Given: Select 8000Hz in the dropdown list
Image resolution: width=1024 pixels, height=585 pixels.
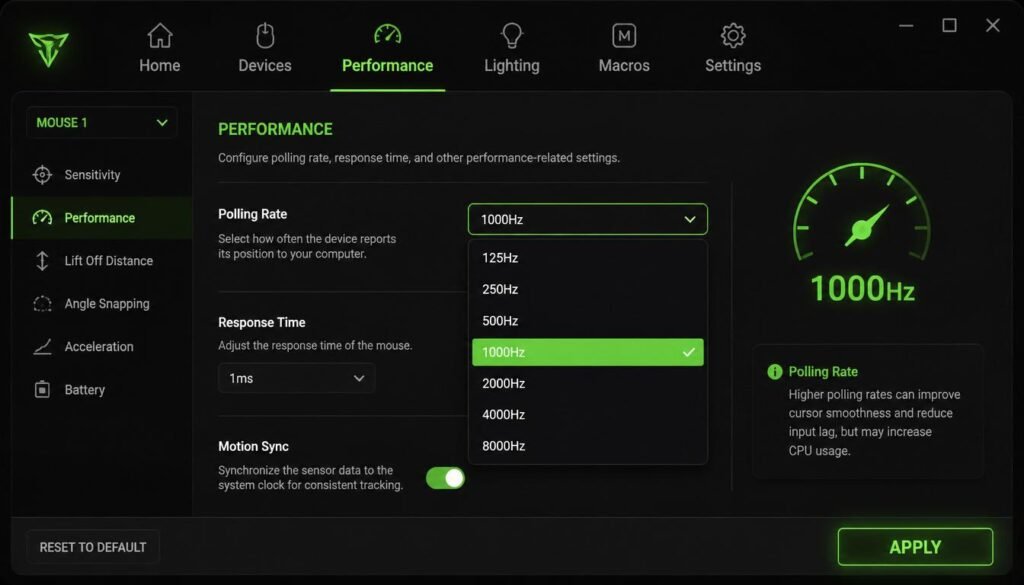Looking at the screenshot, I should click(588, 446).
